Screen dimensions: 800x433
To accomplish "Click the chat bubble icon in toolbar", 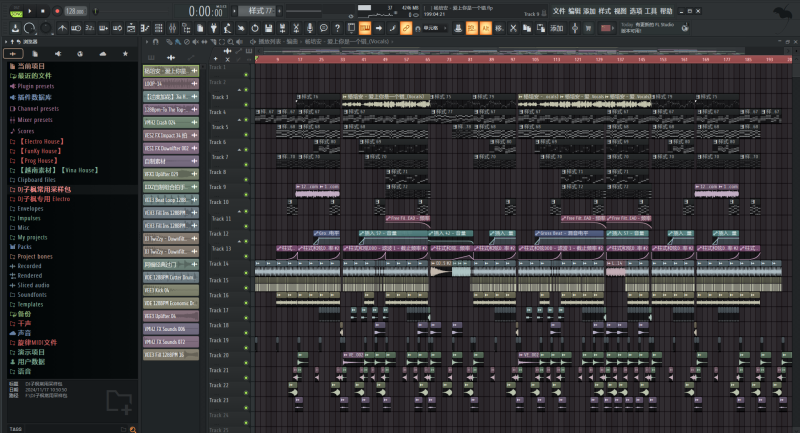I will point(323,28).
